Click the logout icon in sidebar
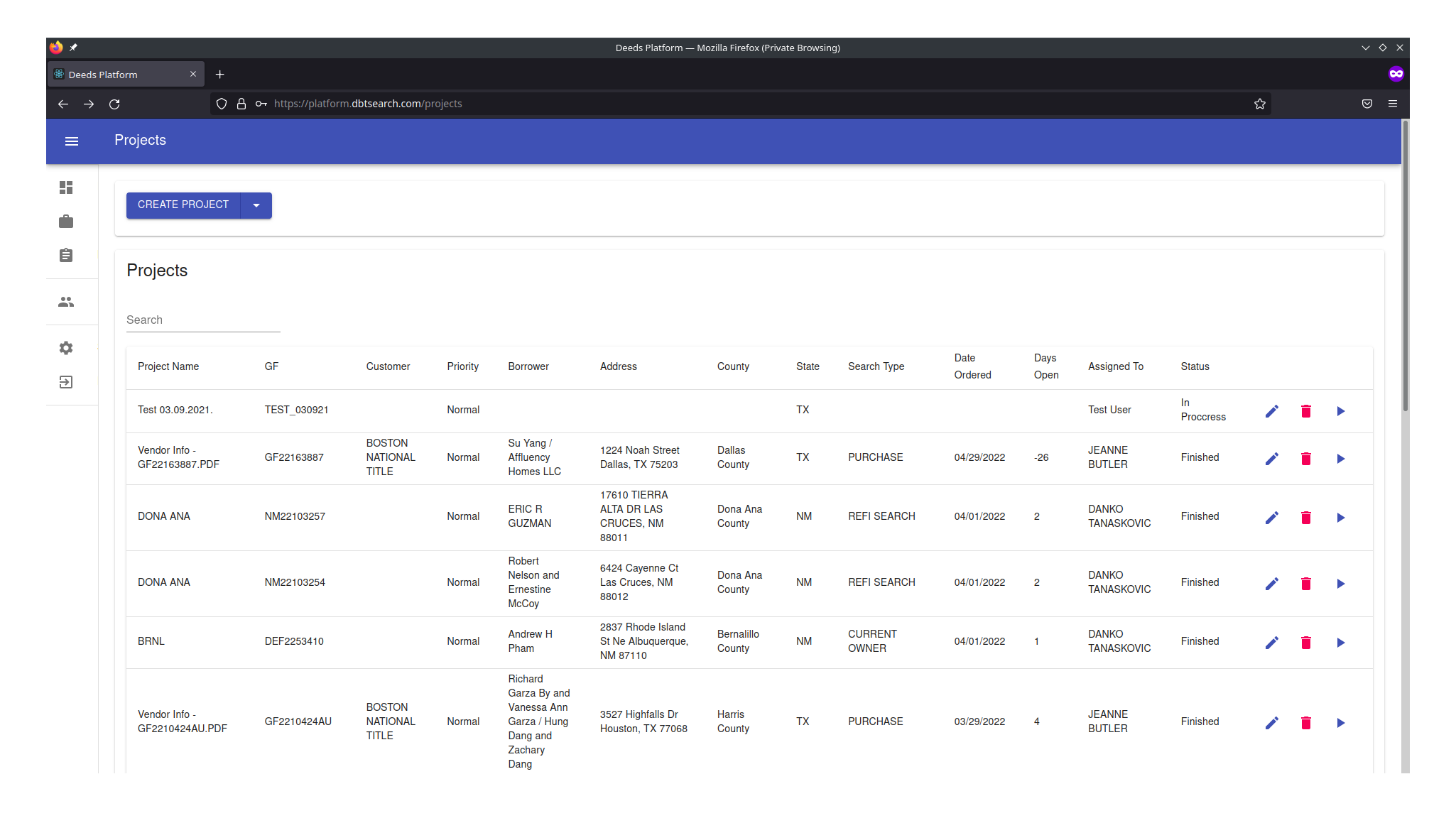The width and height of the screenshot is (1456, 828). point(66,382)
